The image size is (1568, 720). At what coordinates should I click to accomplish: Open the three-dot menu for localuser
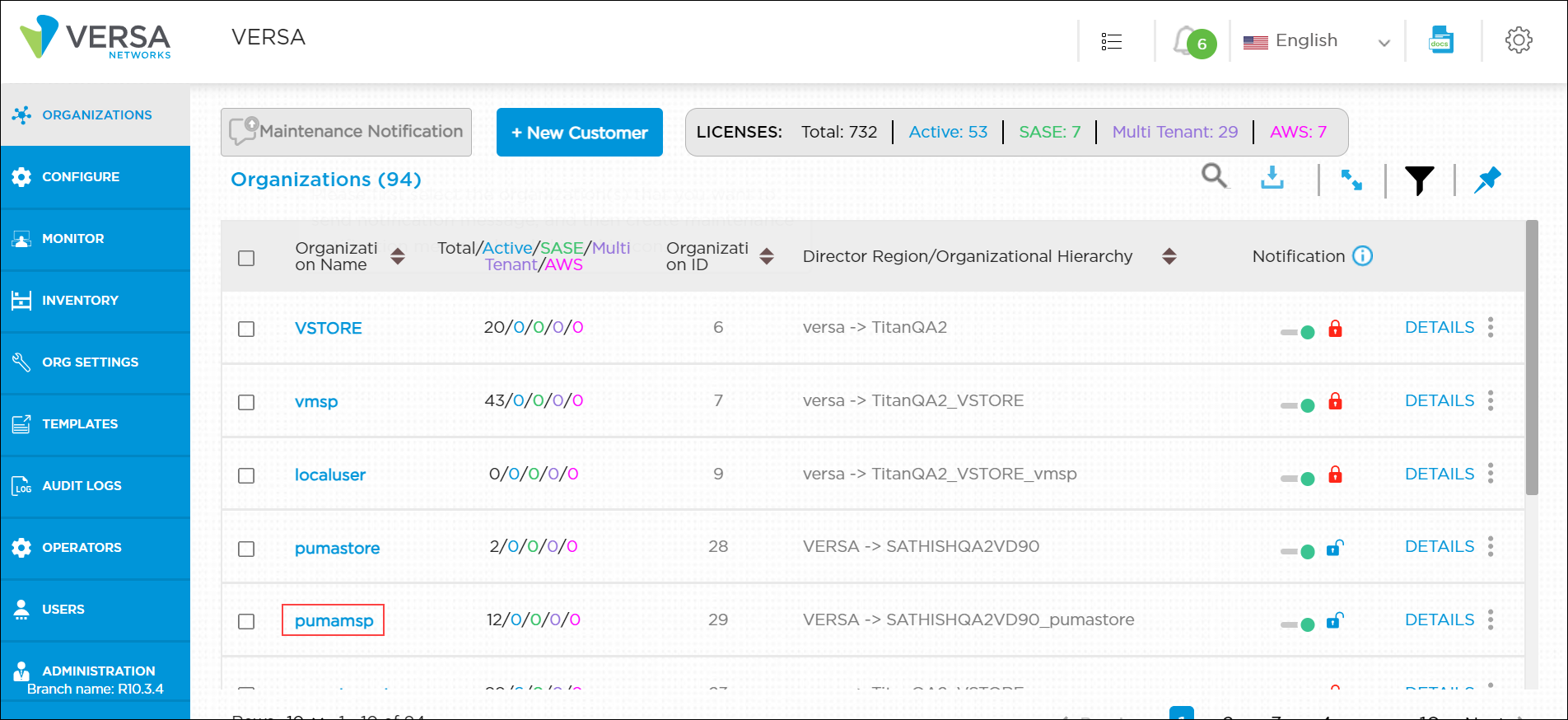(1491, 474)
